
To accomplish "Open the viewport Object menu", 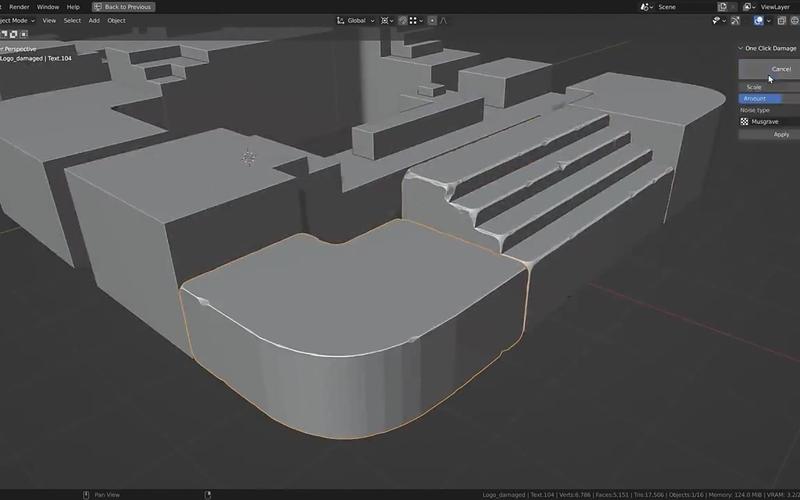I will tap(116, 20).
